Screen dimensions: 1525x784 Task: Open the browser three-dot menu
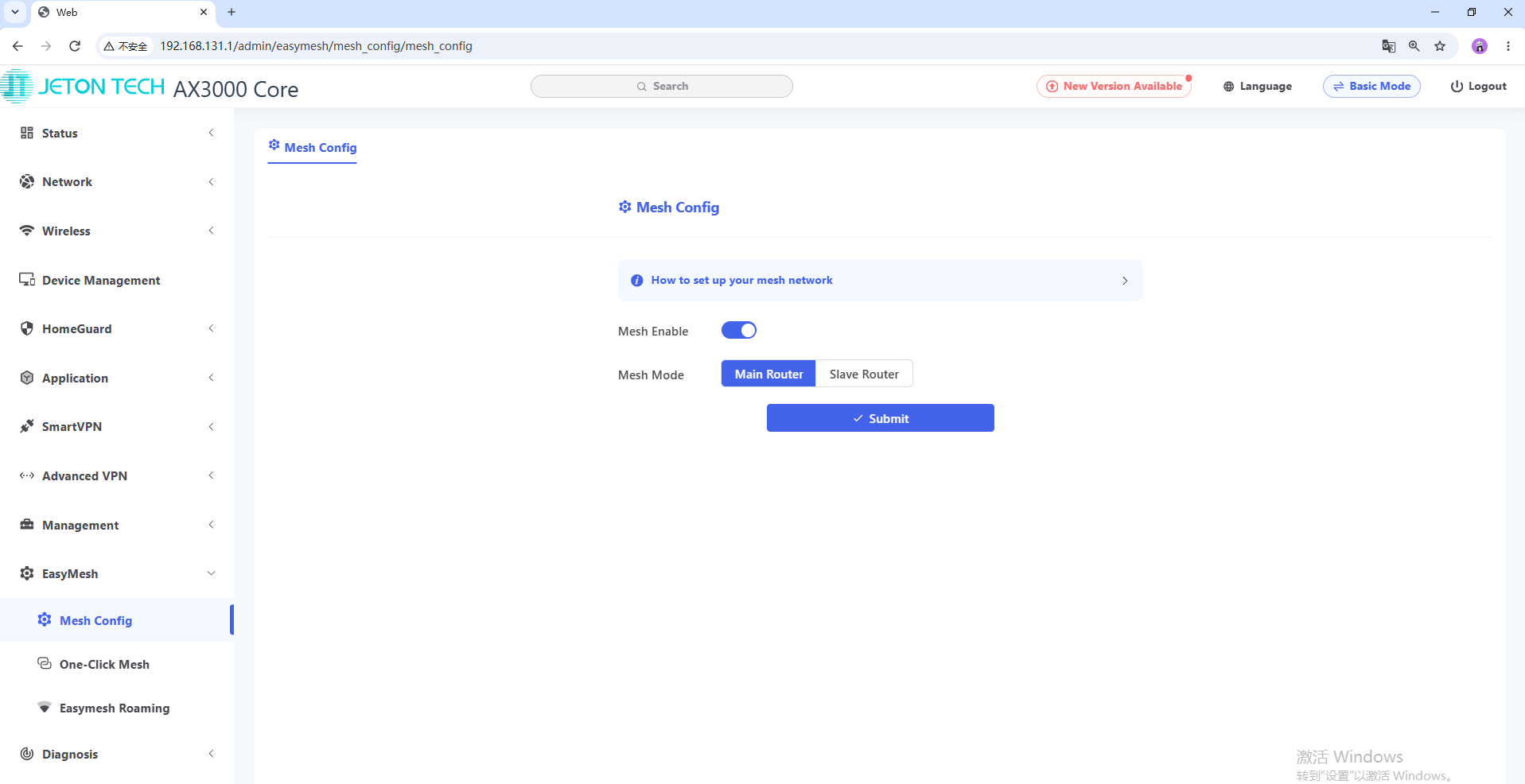tap(1508, 46)
